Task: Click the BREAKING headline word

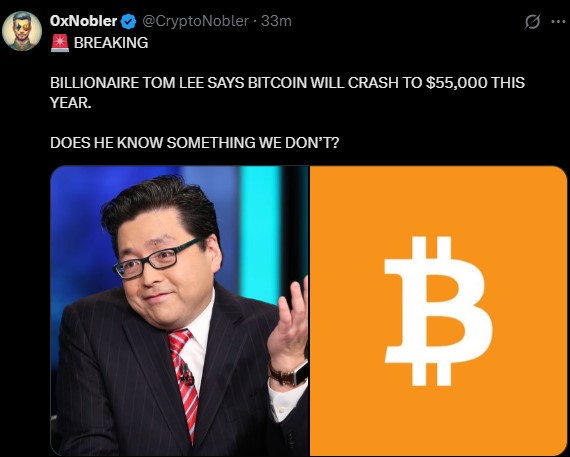Action: coord(111,43)
